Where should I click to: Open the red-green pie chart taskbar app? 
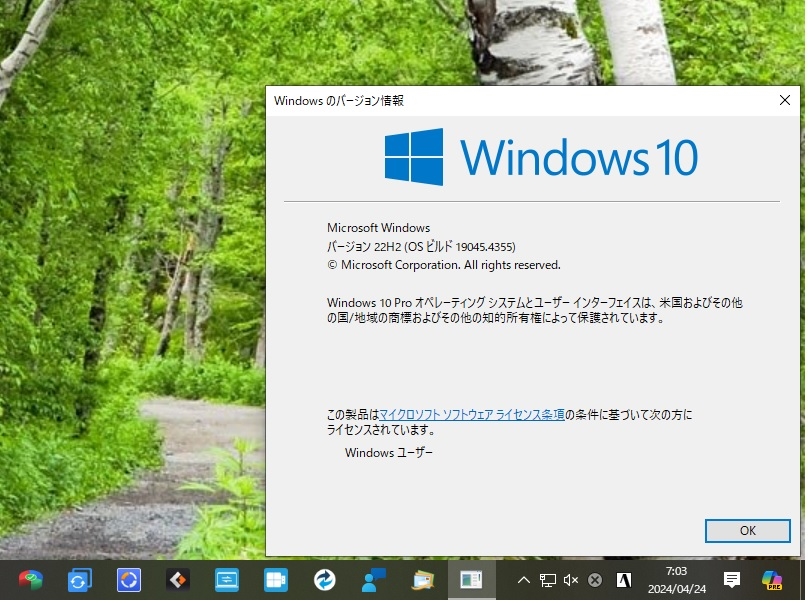(x=31, y=582)
